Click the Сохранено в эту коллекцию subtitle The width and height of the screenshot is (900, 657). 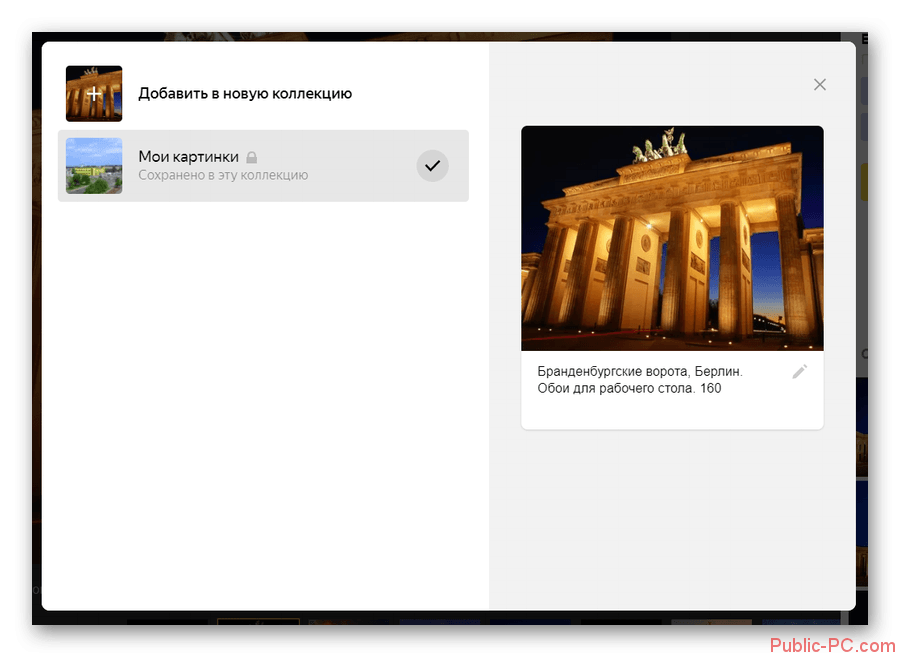[x=223, y=175]
